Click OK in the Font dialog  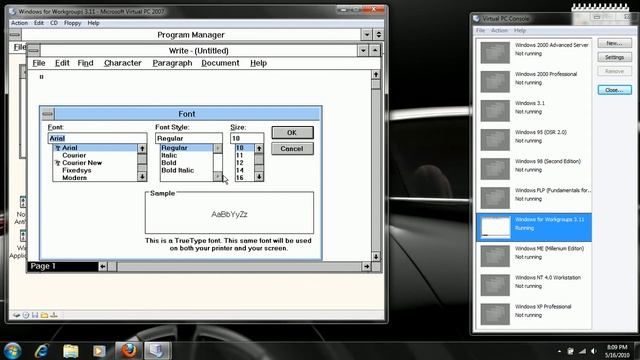pos(292,133)
